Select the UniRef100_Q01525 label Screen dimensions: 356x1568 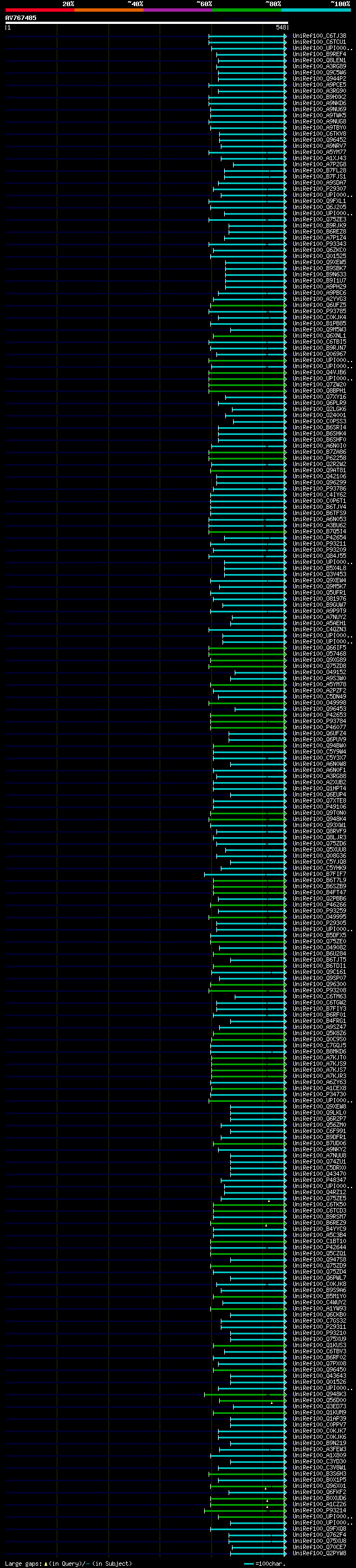click(319, 256)
